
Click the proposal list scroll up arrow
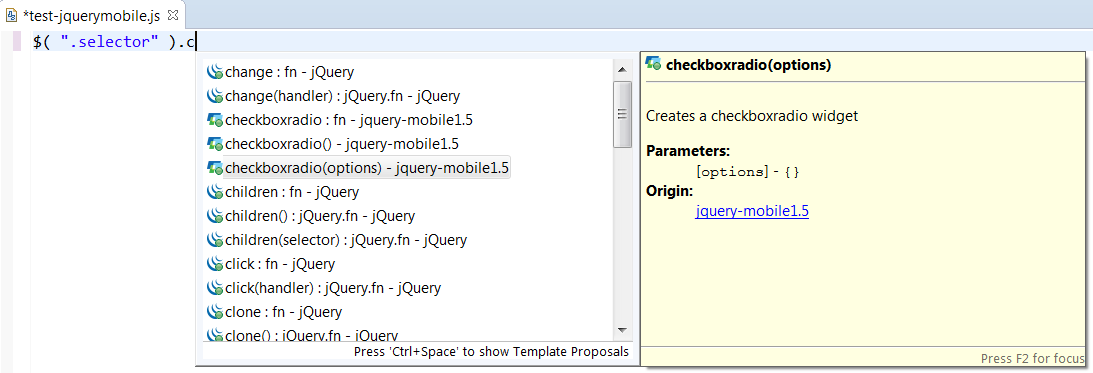[x=622, y=70]
